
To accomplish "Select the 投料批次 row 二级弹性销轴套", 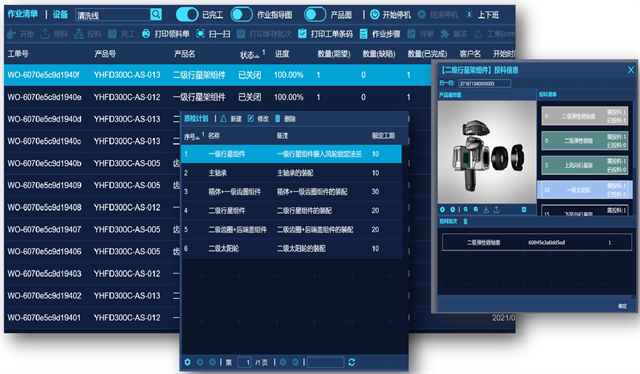I will click(537, 242).
